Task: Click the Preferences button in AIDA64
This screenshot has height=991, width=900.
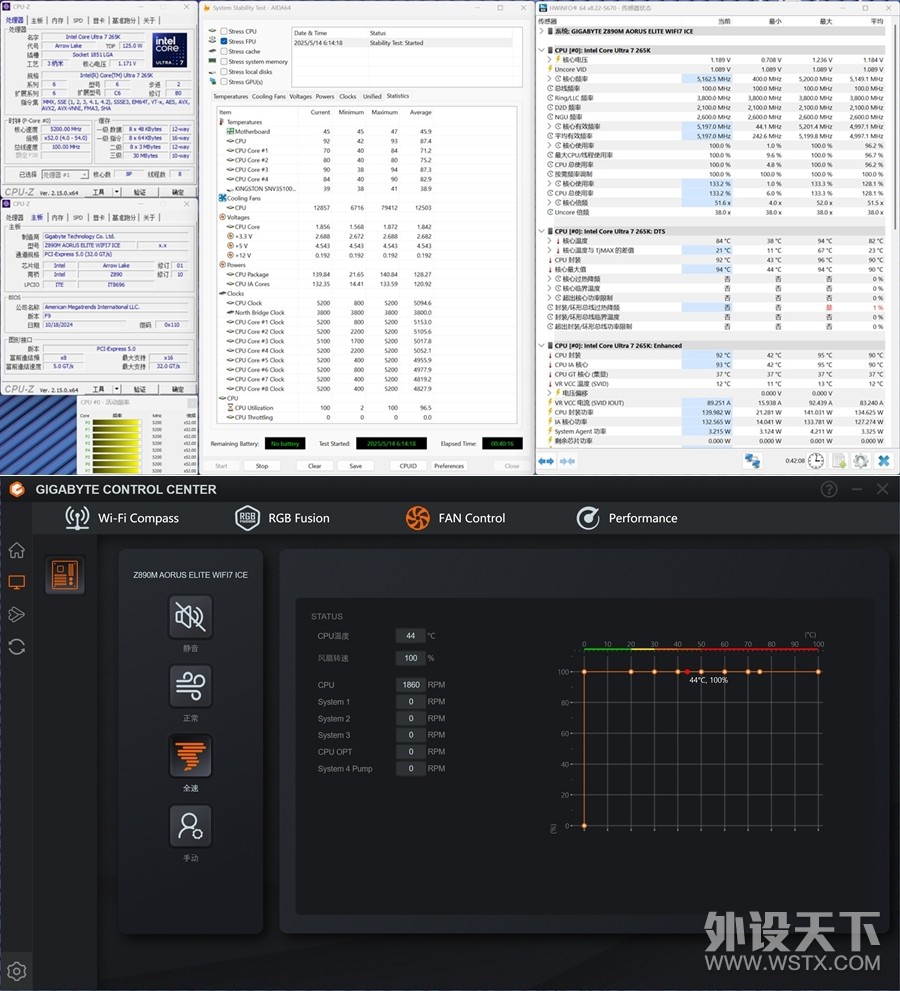Action: (449, 466)
